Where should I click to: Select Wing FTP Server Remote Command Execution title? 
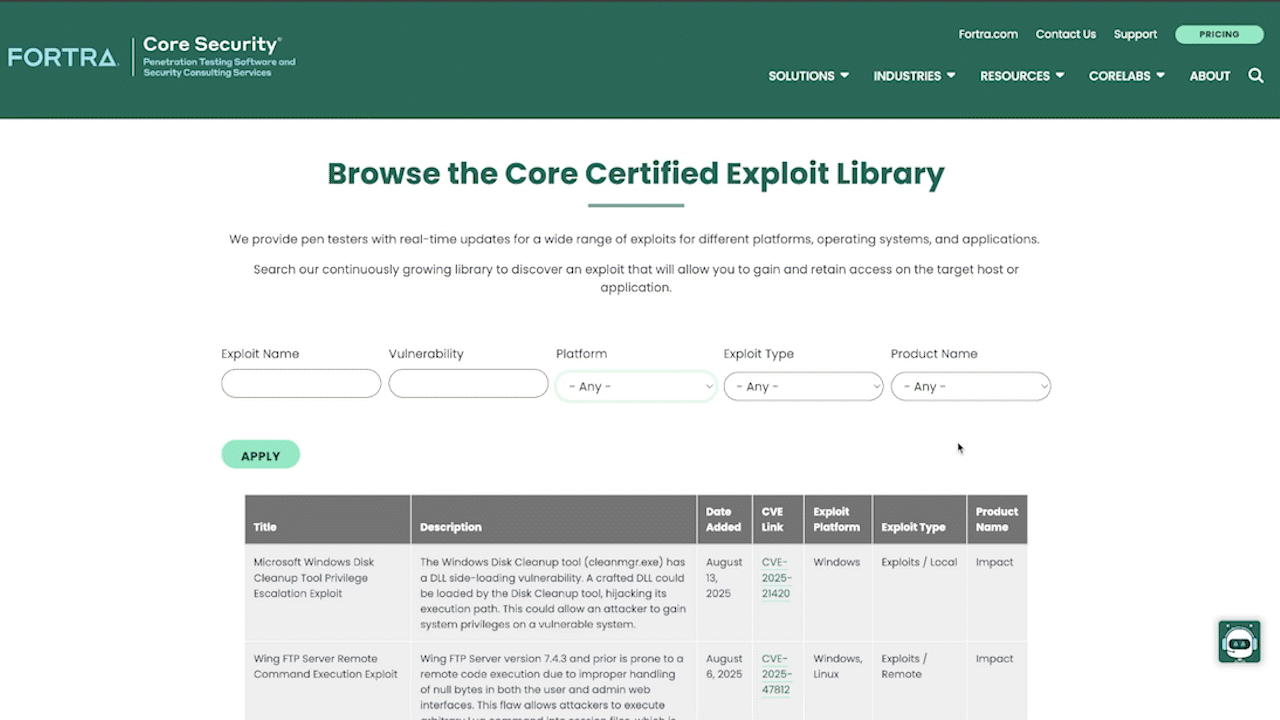pyautogui.click(x=325, y=666)
